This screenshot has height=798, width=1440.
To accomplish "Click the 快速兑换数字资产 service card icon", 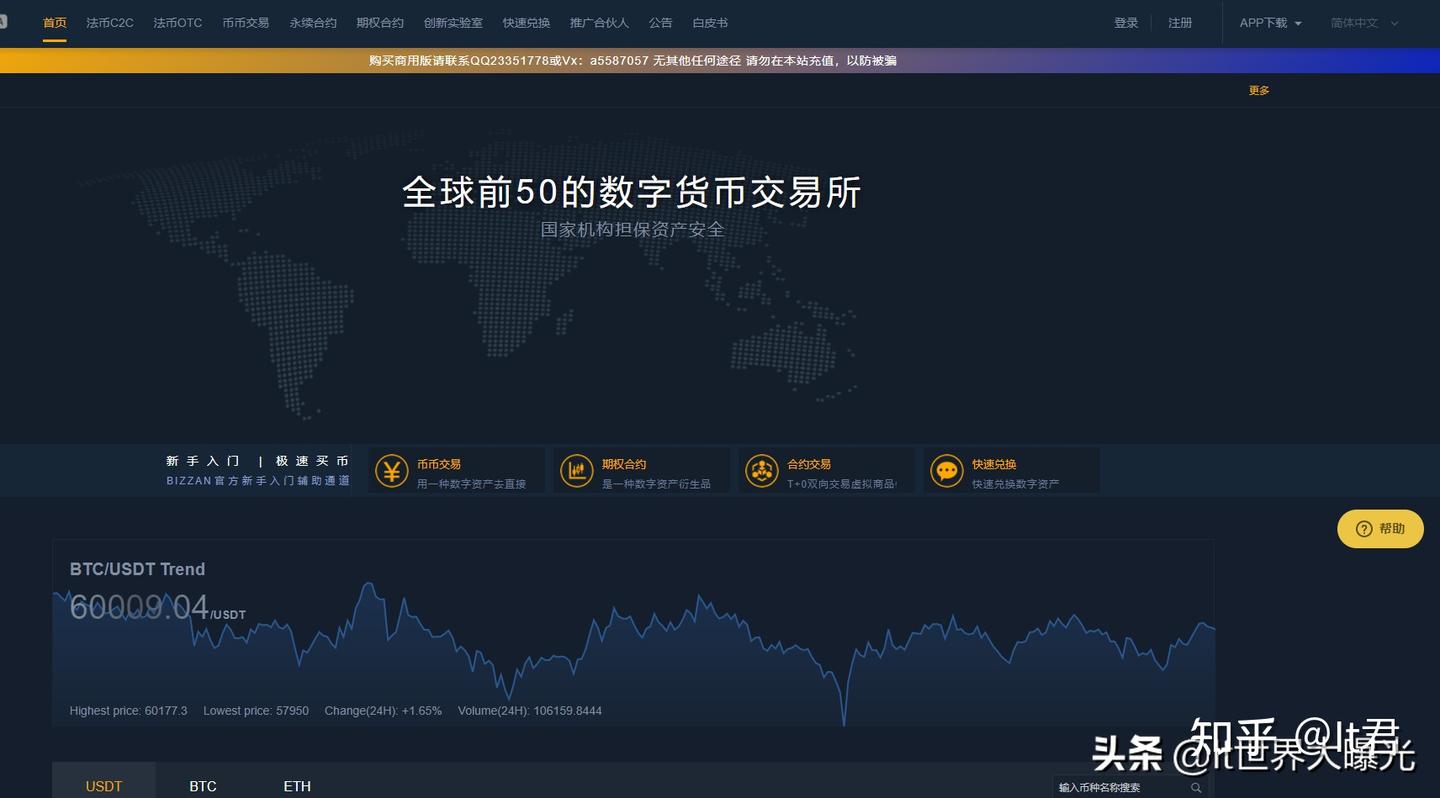I will coord(946,470).
